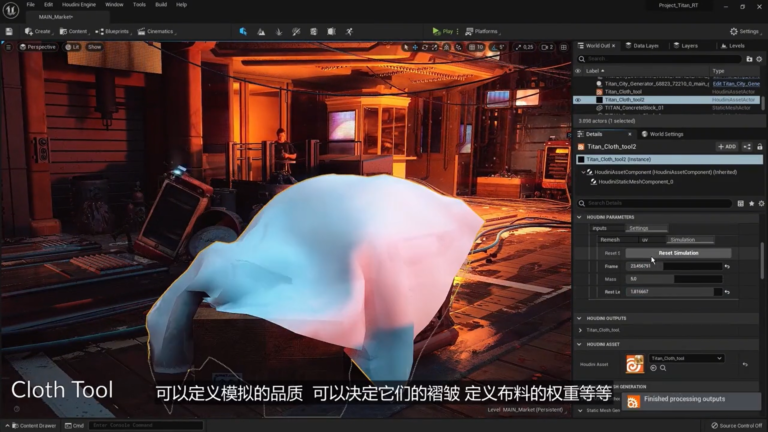The image size is (768, 432).
Task: Toggle visibility of Titan_Cloth_tool2 actor
Action: click(x=578, y=100)
